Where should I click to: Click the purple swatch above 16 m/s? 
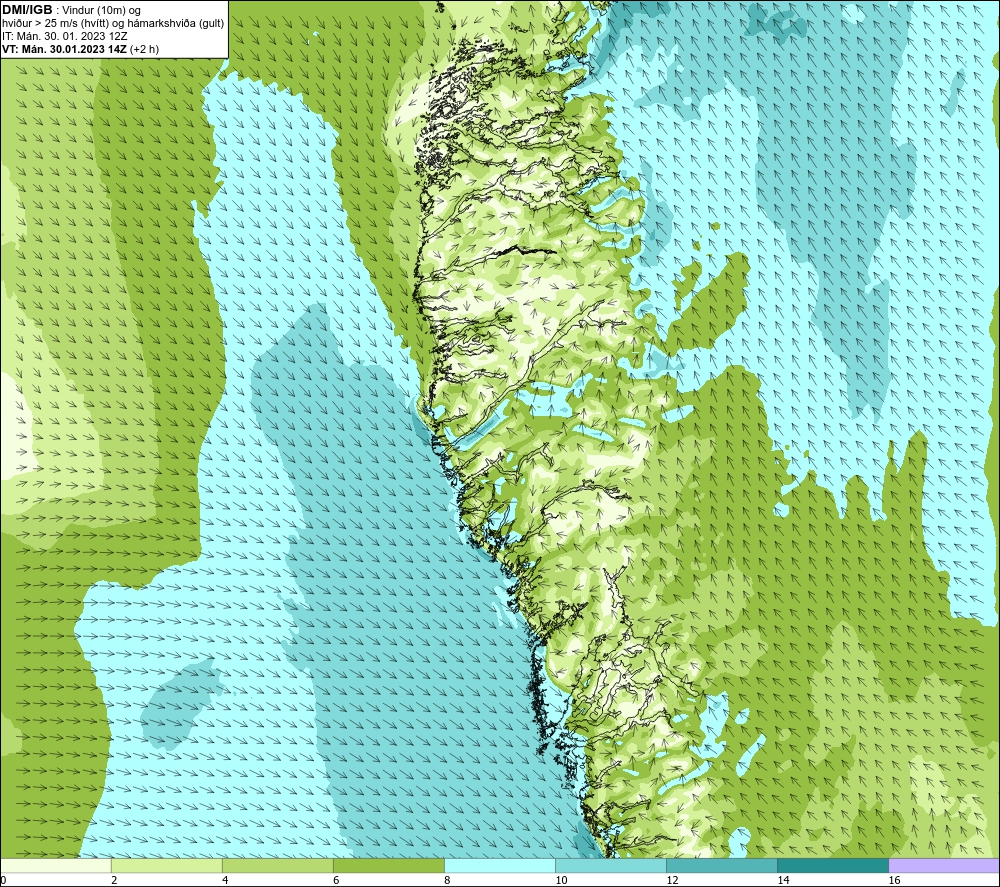944,865
